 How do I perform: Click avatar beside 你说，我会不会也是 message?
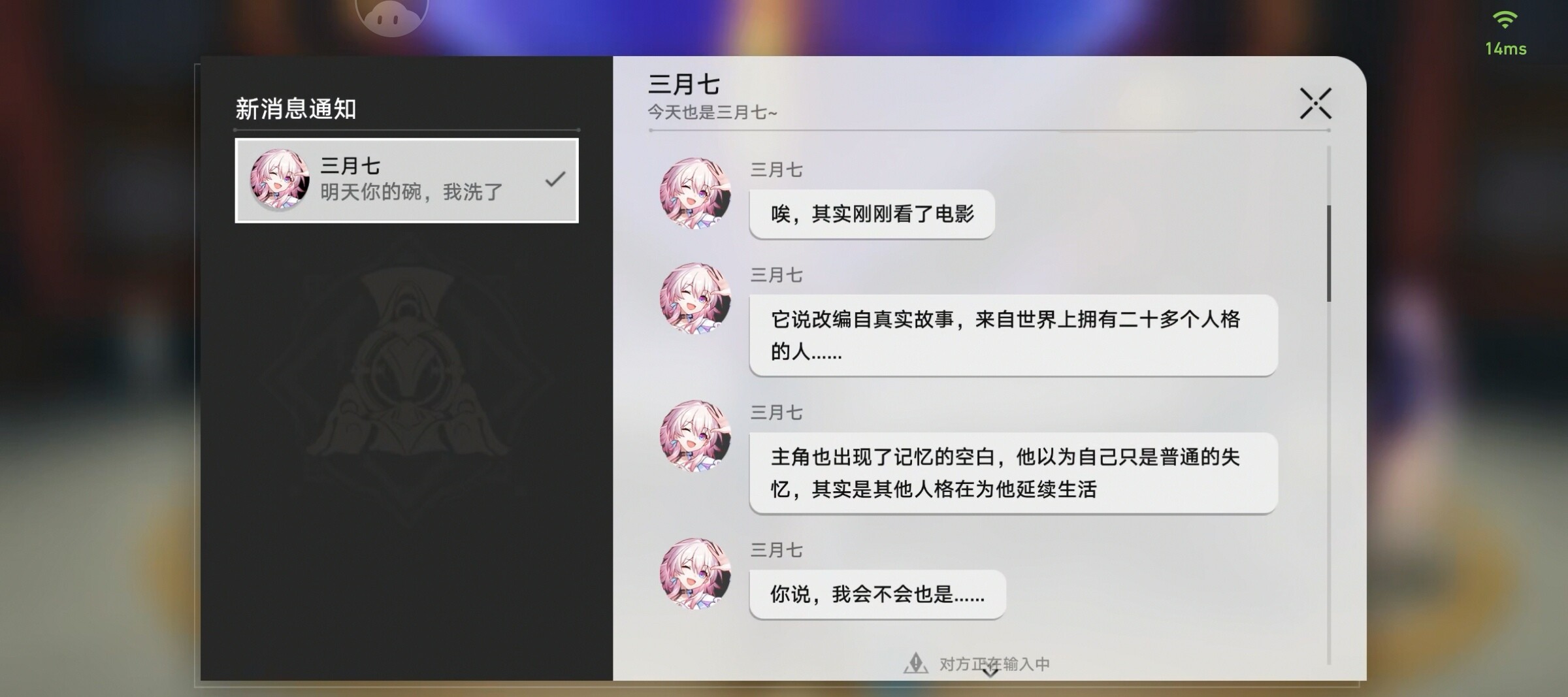tap(695, 574)
